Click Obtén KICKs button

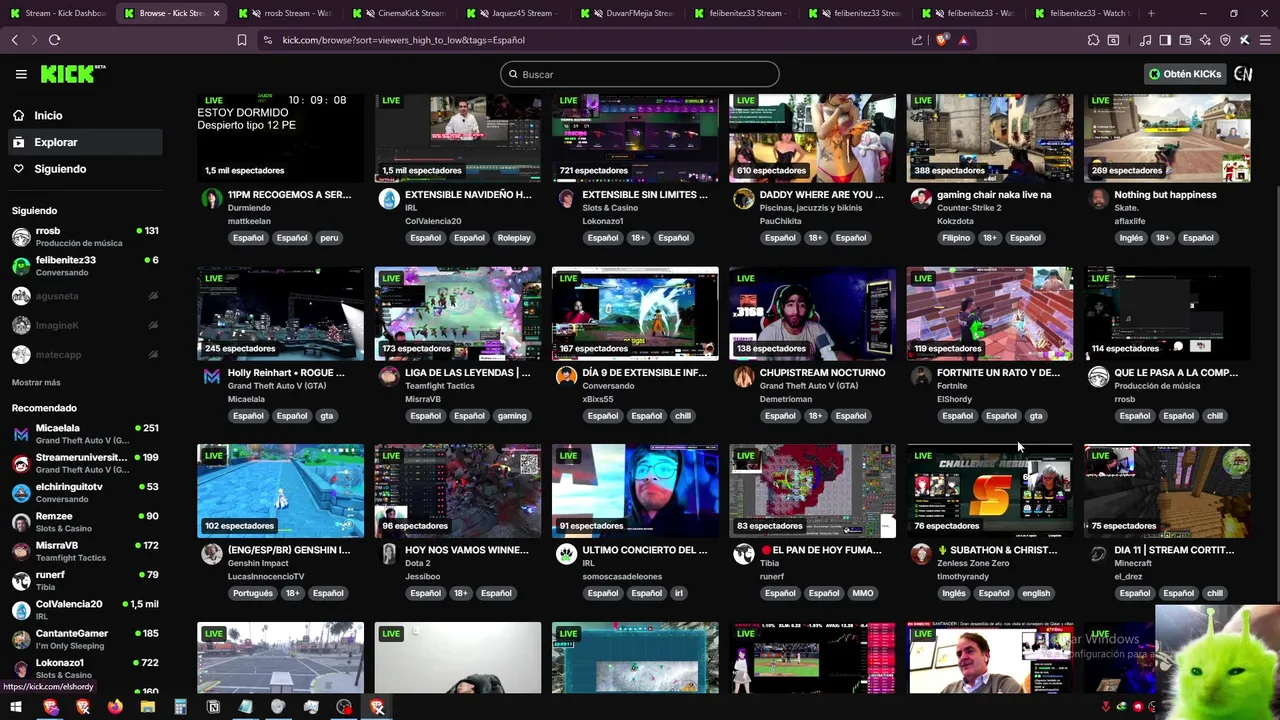[x=1185, y=74]
